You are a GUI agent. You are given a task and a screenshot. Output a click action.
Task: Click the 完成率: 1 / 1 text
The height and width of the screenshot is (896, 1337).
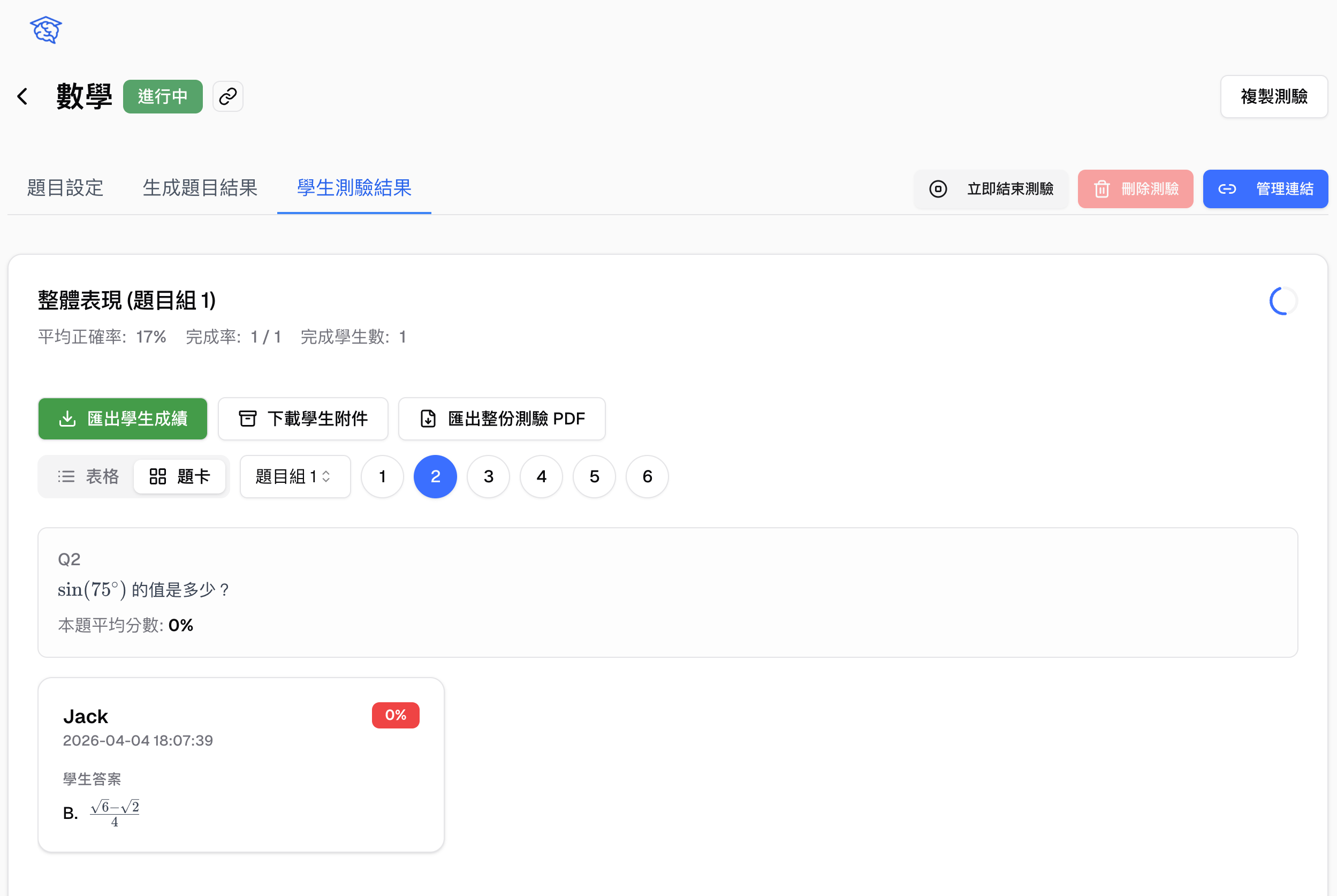234,337
